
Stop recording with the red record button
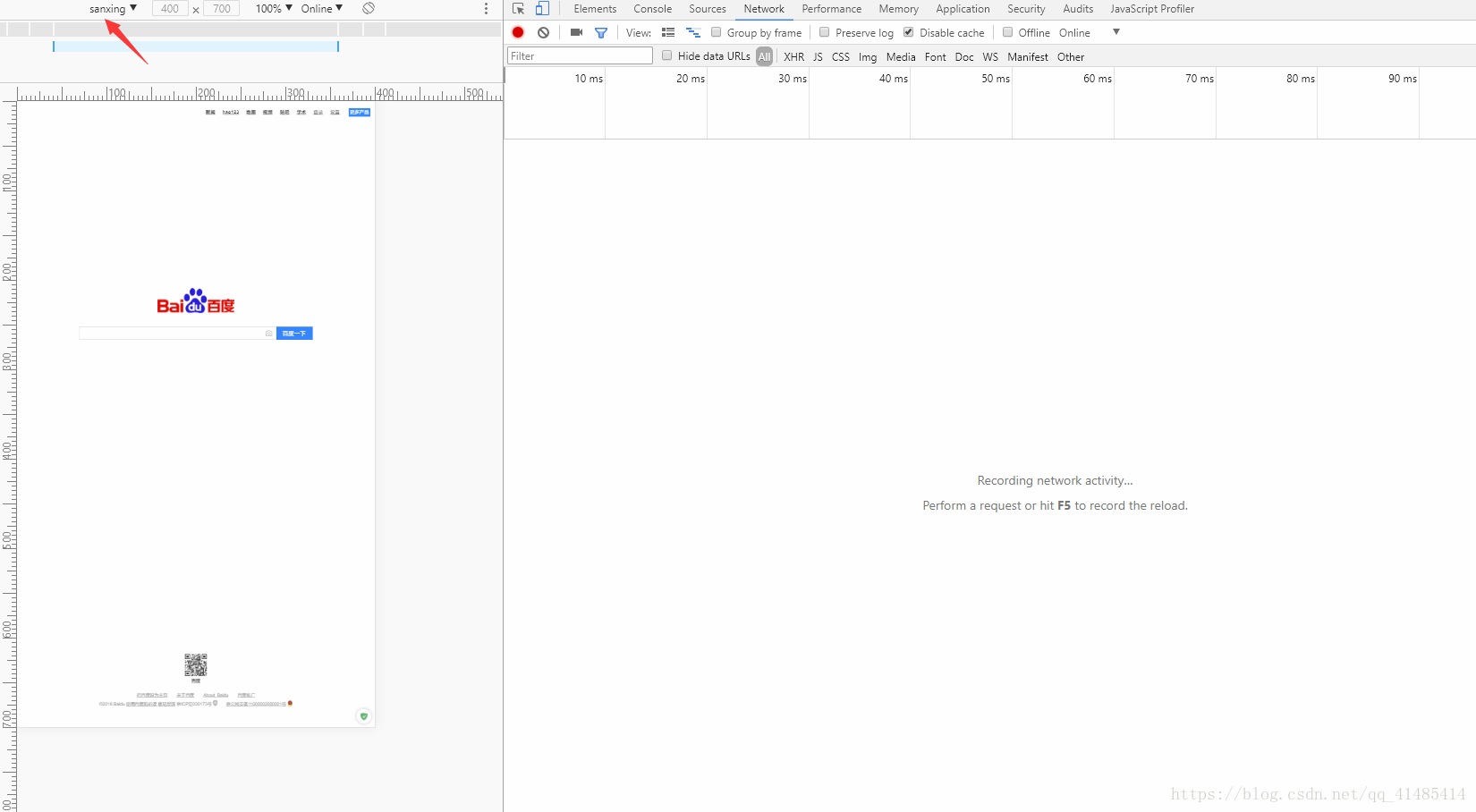pos(518,32)
